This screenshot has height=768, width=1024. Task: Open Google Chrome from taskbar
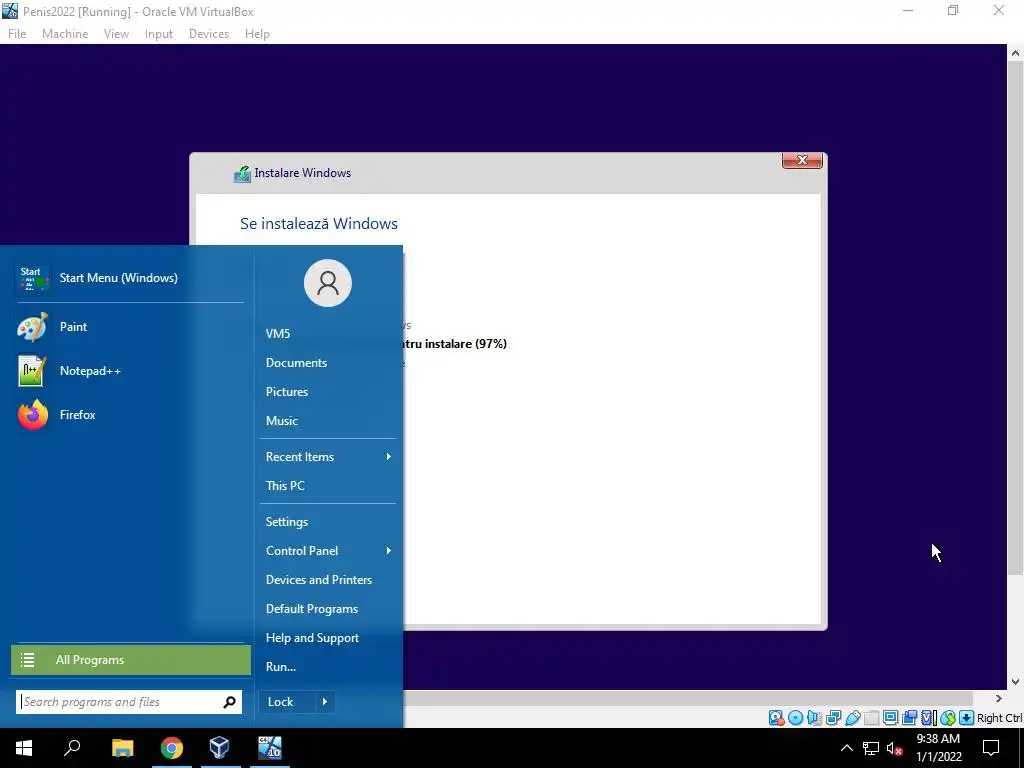172,748
